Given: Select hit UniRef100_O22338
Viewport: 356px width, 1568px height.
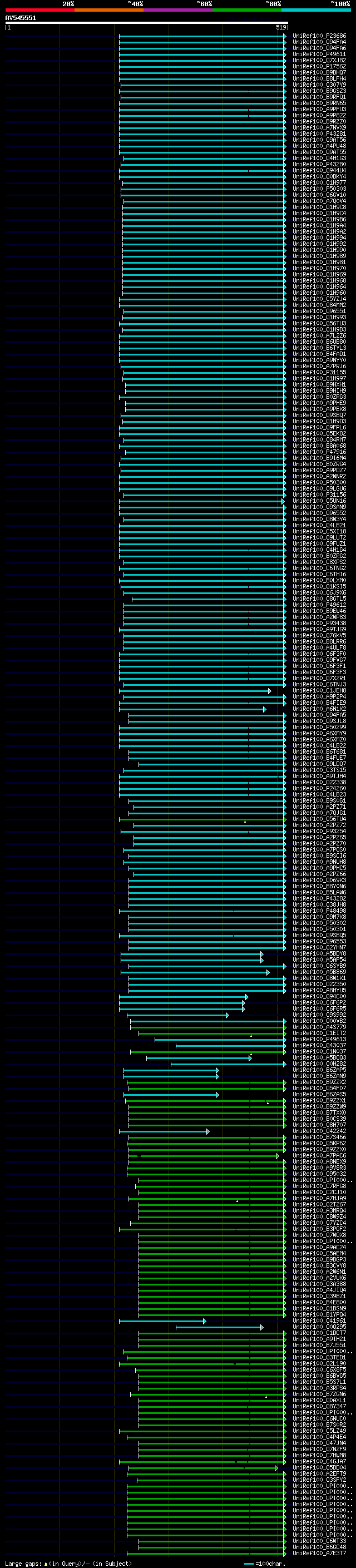Looking at the screenshot, I should click(x=319, y=782).
